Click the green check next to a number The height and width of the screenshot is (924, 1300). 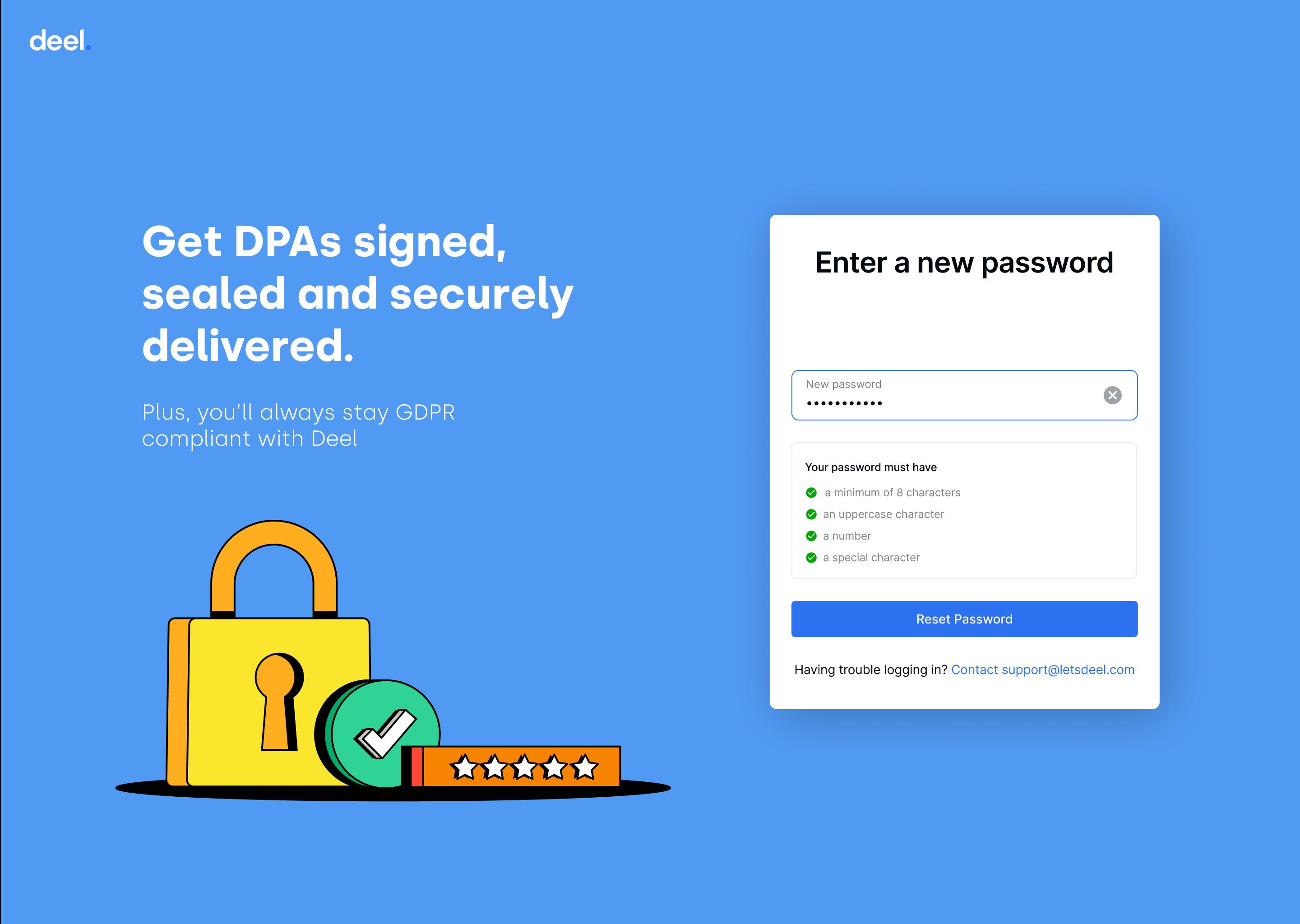[x=811, y=536]
